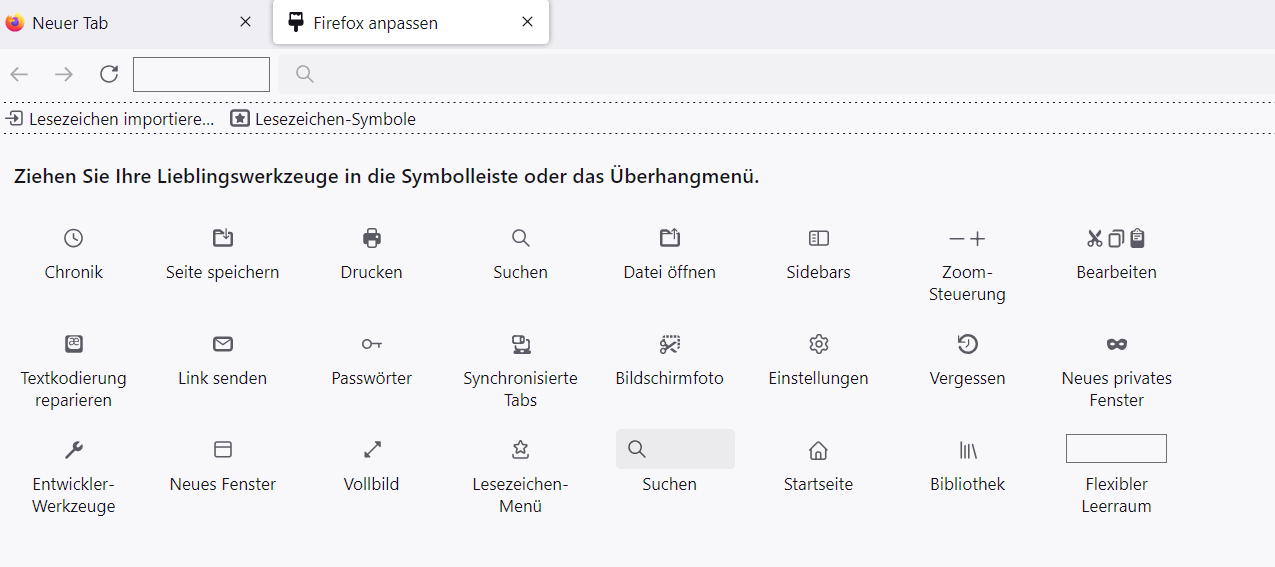Click the Einstellungen gear icon
This screenshot has height=567, width=1275.
point(818,344)
